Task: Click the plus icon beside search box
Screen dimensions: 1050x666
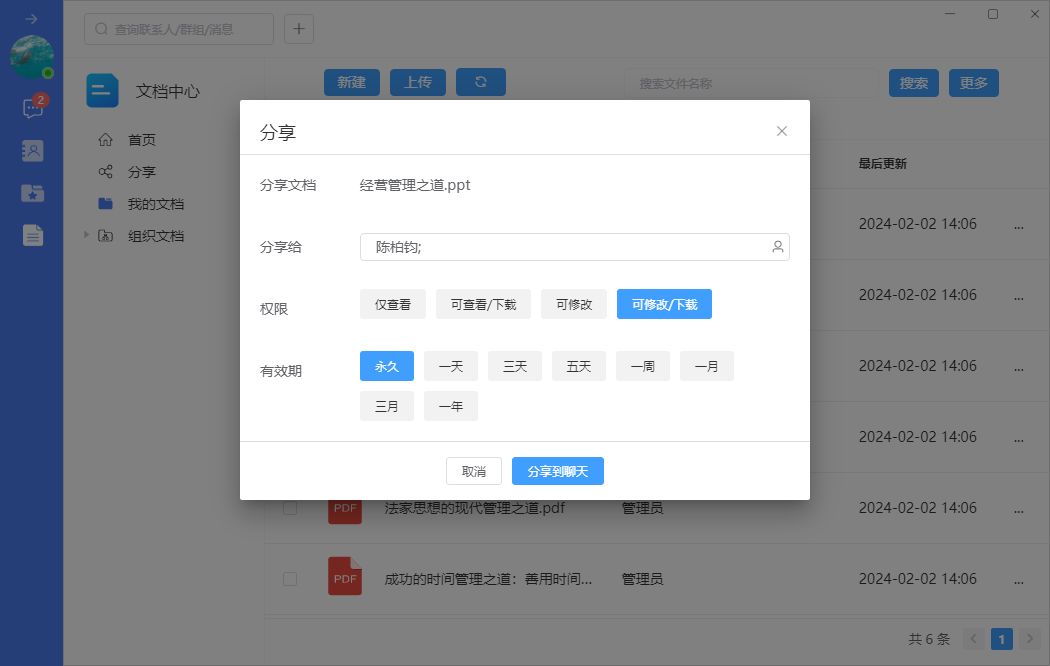Action: coord(299,29)
